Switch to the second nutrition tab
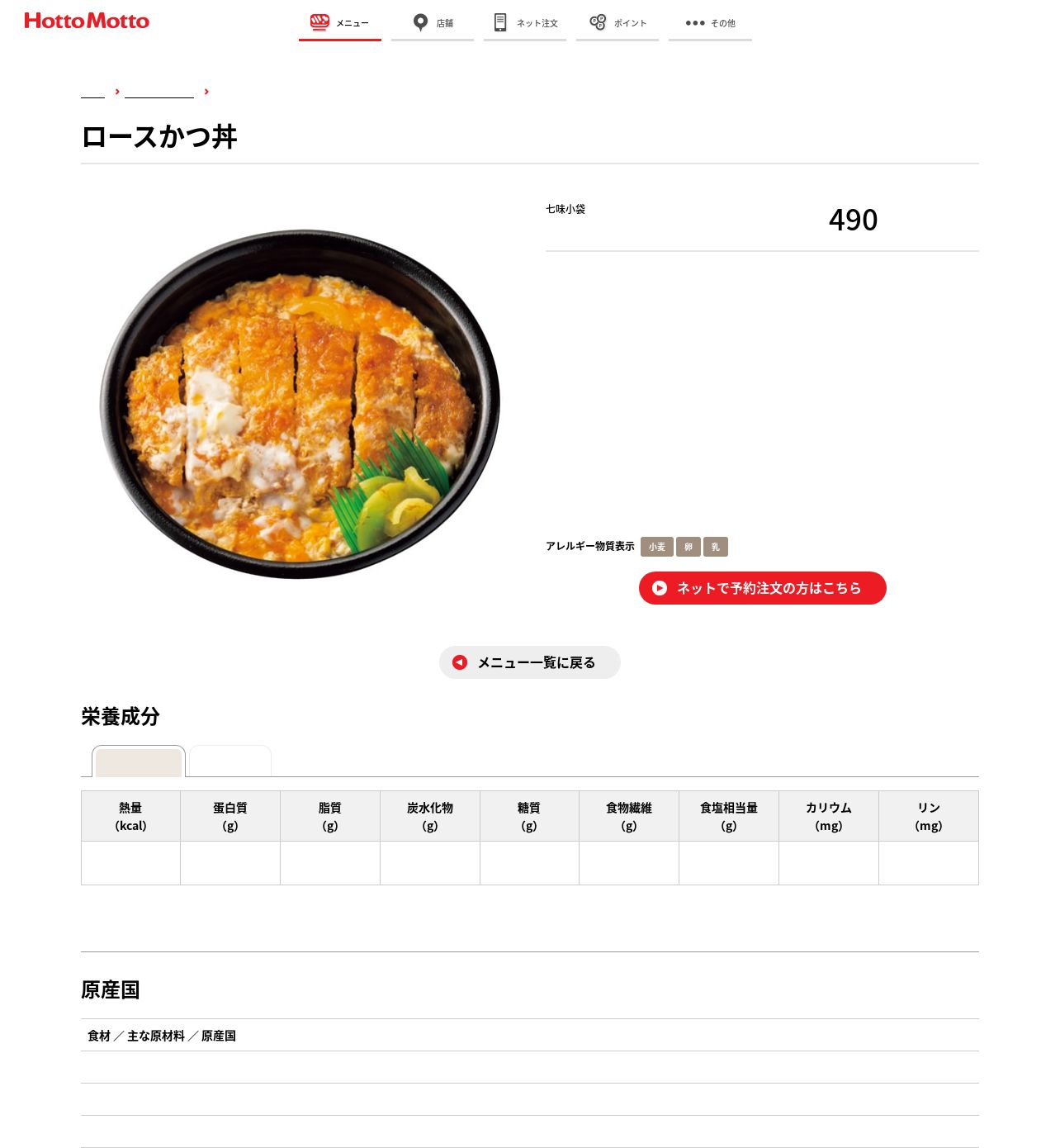1060x1148 pixels. tap(230, 761)
